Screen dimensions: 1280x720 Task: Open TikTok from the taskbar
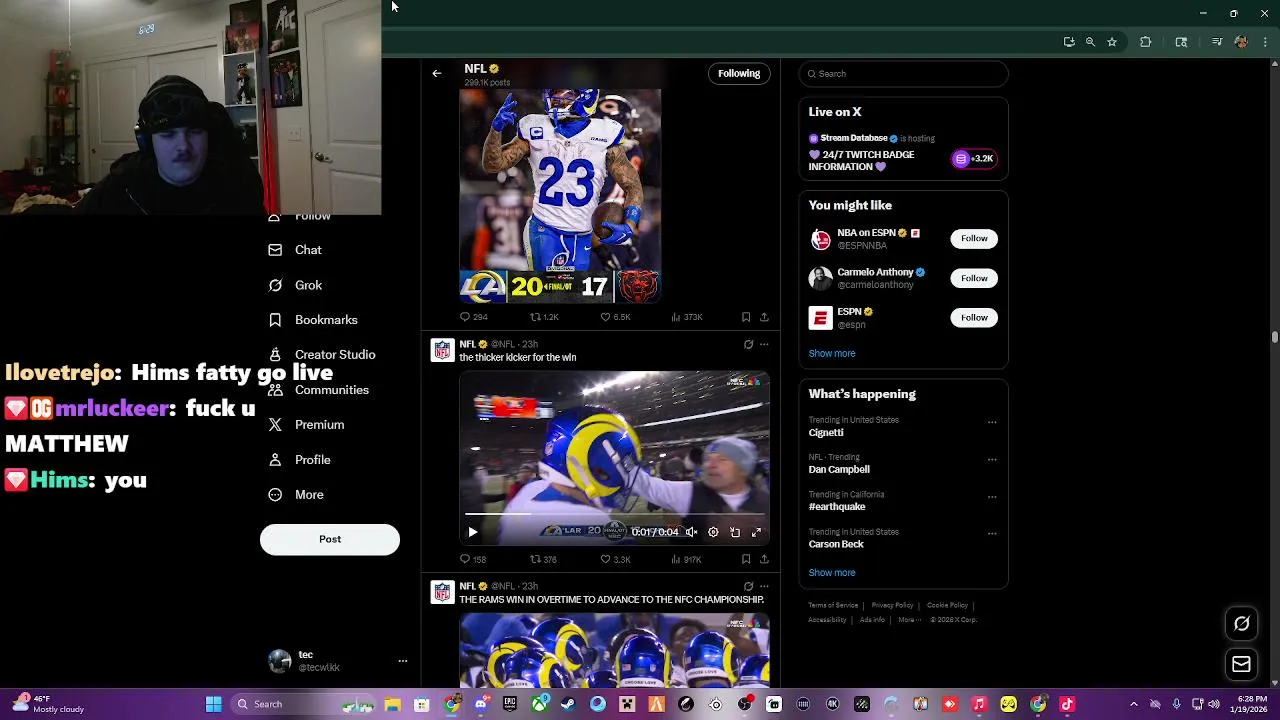click(x=1067, y=704)
